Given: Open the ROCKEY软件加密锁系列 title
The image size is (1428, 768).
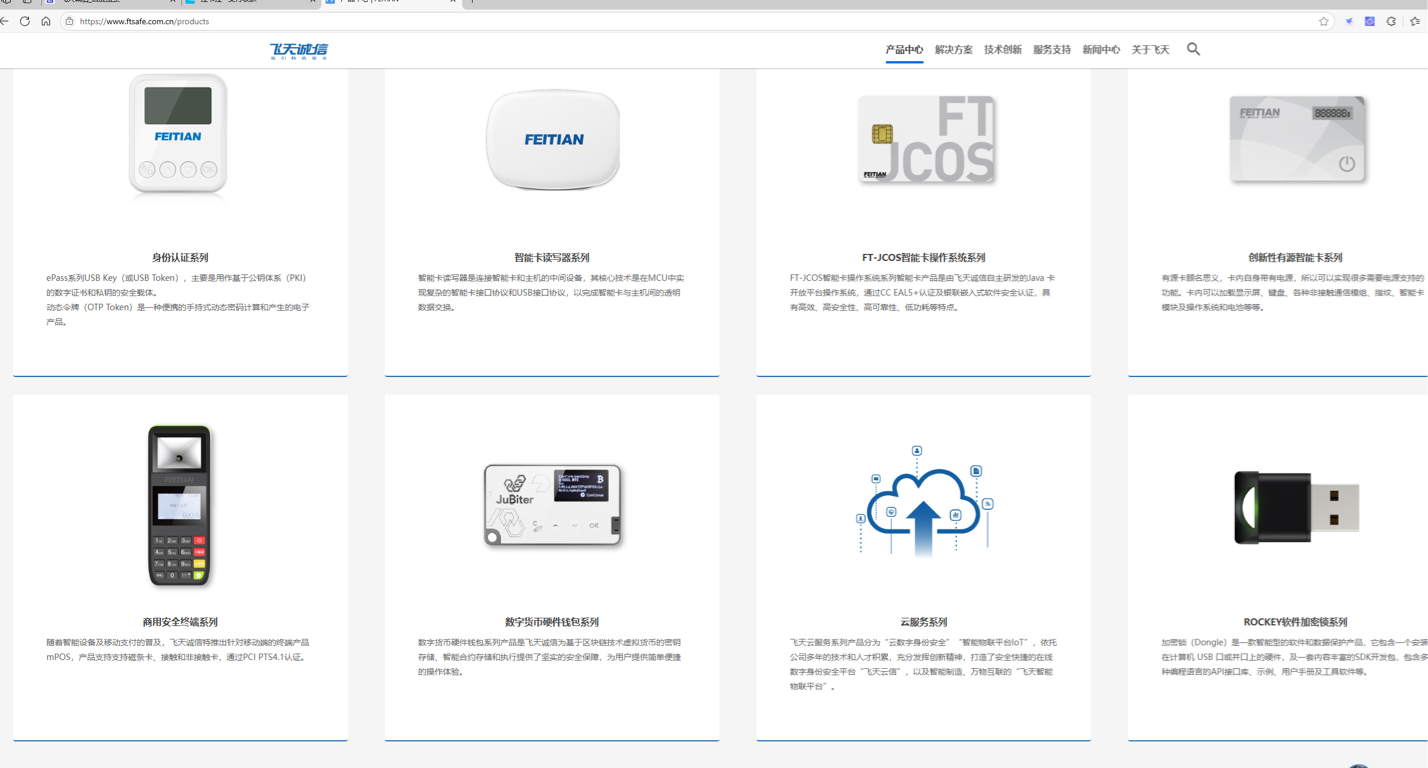Looking at the screenshot, I should (x=1295, y=622).
